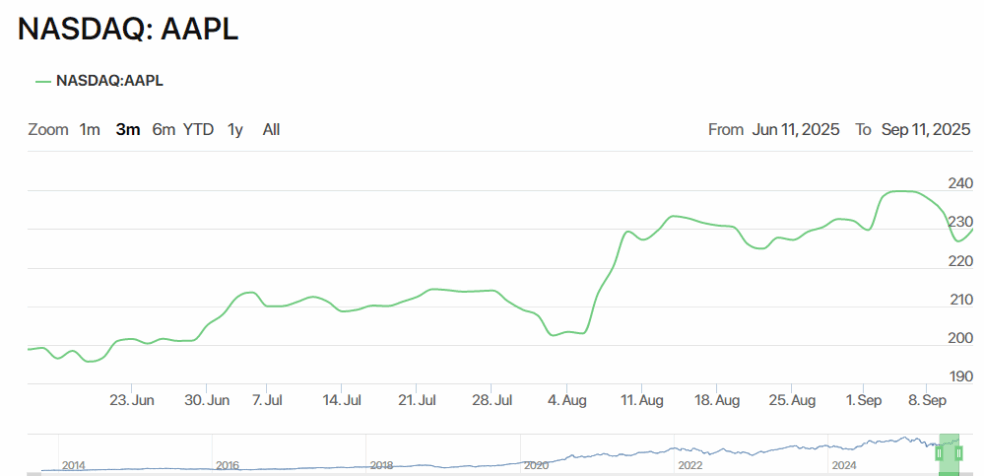
Task: Click the 21. Jul axis label
Action: coord(416,400)
